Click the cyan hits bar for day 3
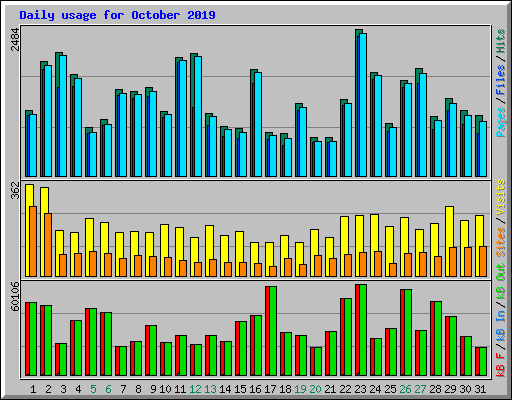Screen dimensions: 512x400 coord(63,116)
